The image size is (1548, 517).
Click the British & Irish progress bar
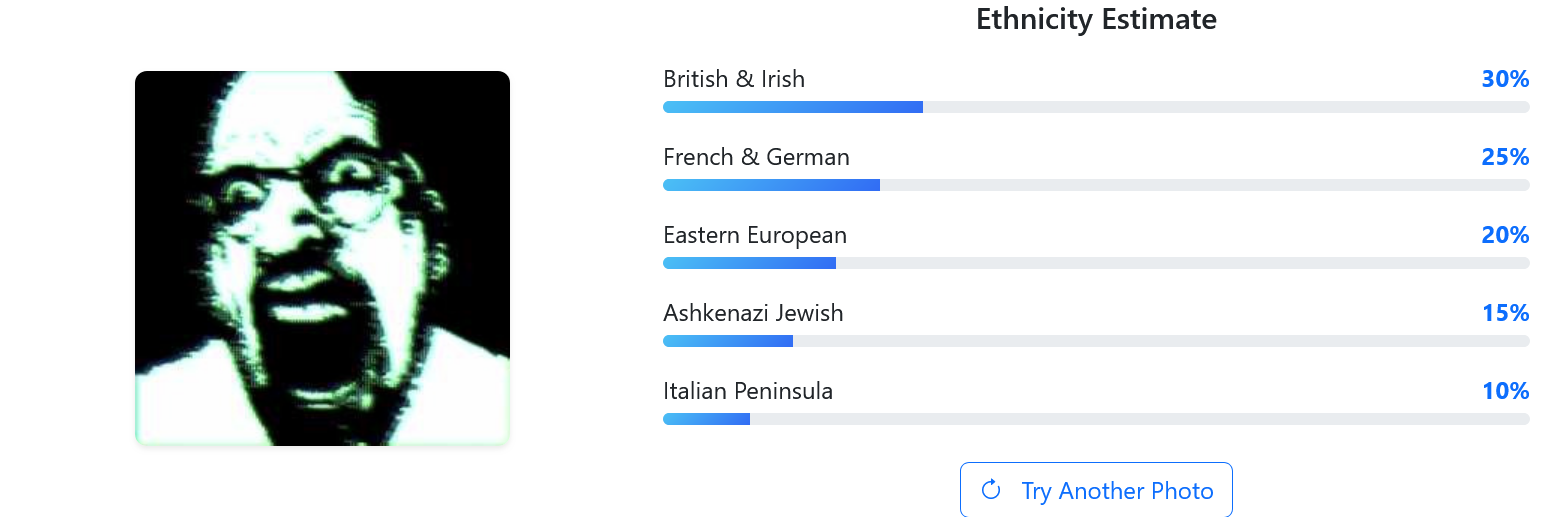(1096, 107)
